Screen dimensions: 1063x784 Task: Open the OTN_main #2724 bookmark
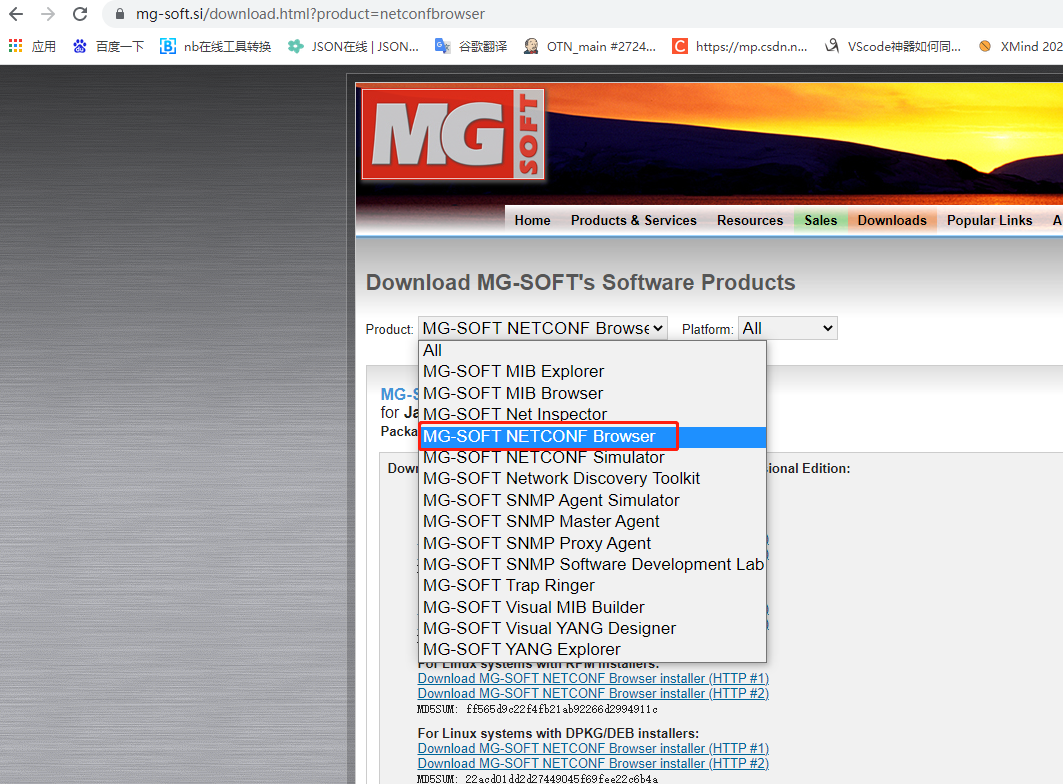tap(590, 46)
